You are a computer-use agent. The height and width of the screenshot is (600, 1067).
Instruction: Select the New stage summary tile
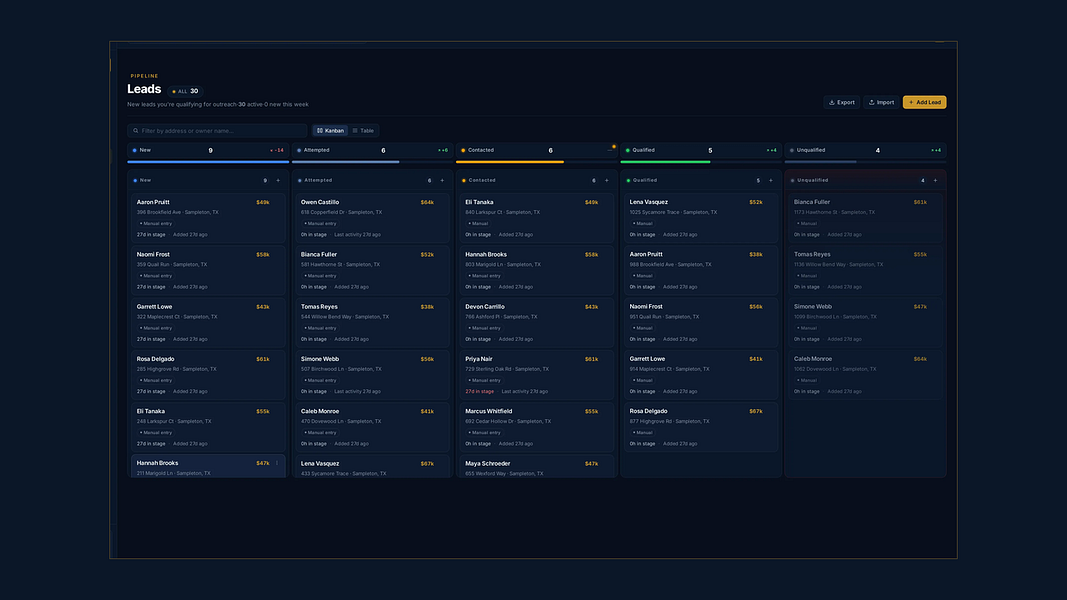208,150
